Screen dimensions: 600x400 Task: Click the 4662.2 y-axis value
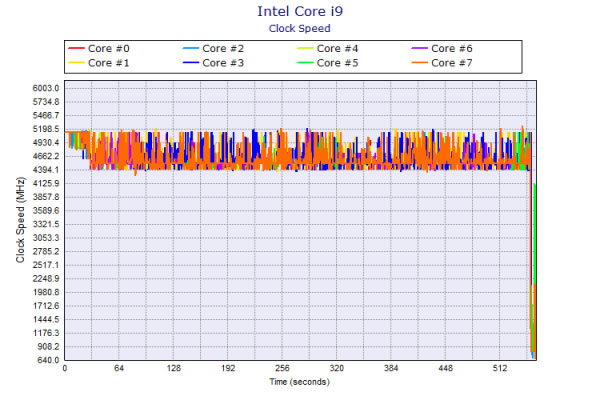[x=46, y=156]
